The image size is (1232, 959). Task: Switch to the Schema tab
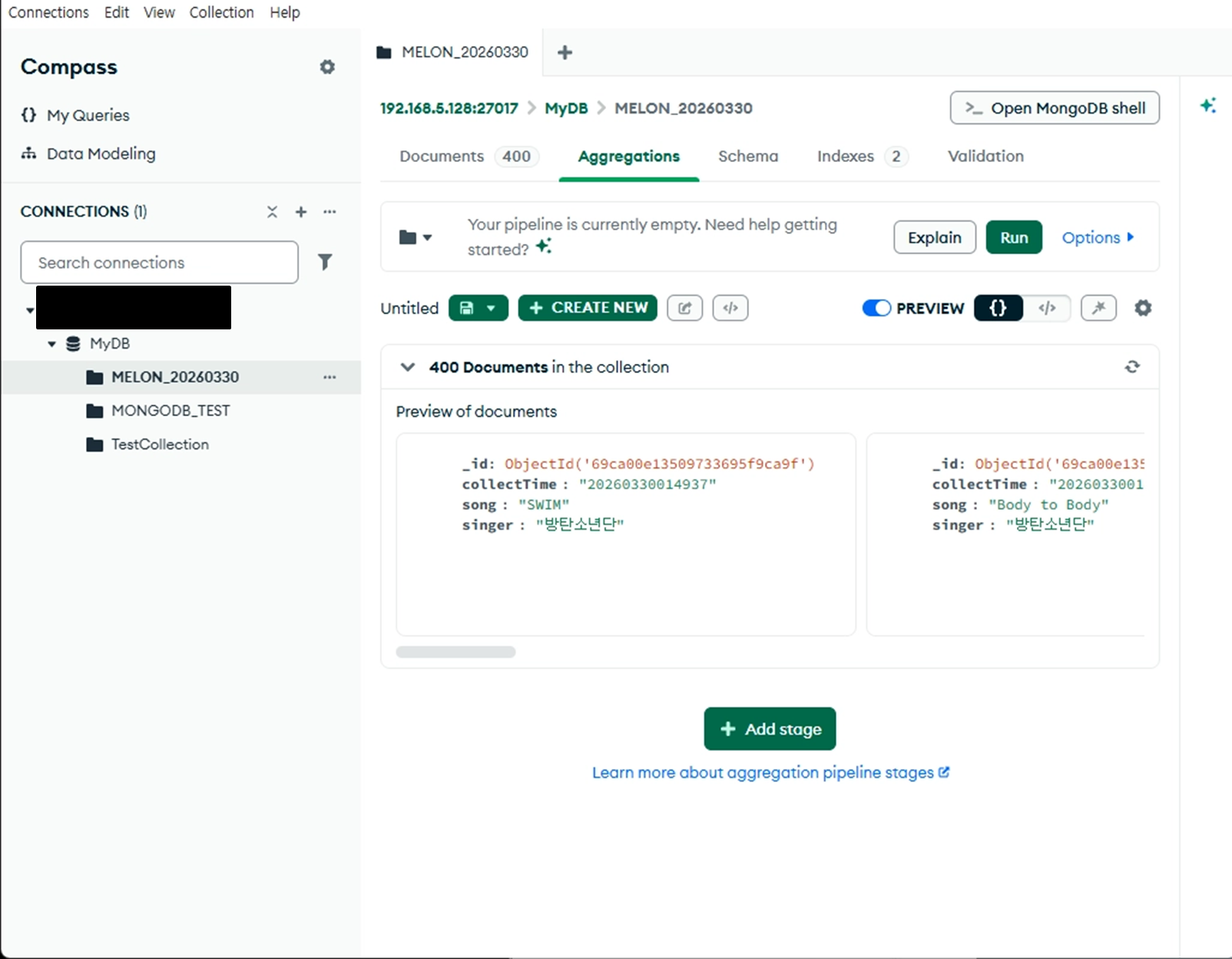tap(748, 157)
